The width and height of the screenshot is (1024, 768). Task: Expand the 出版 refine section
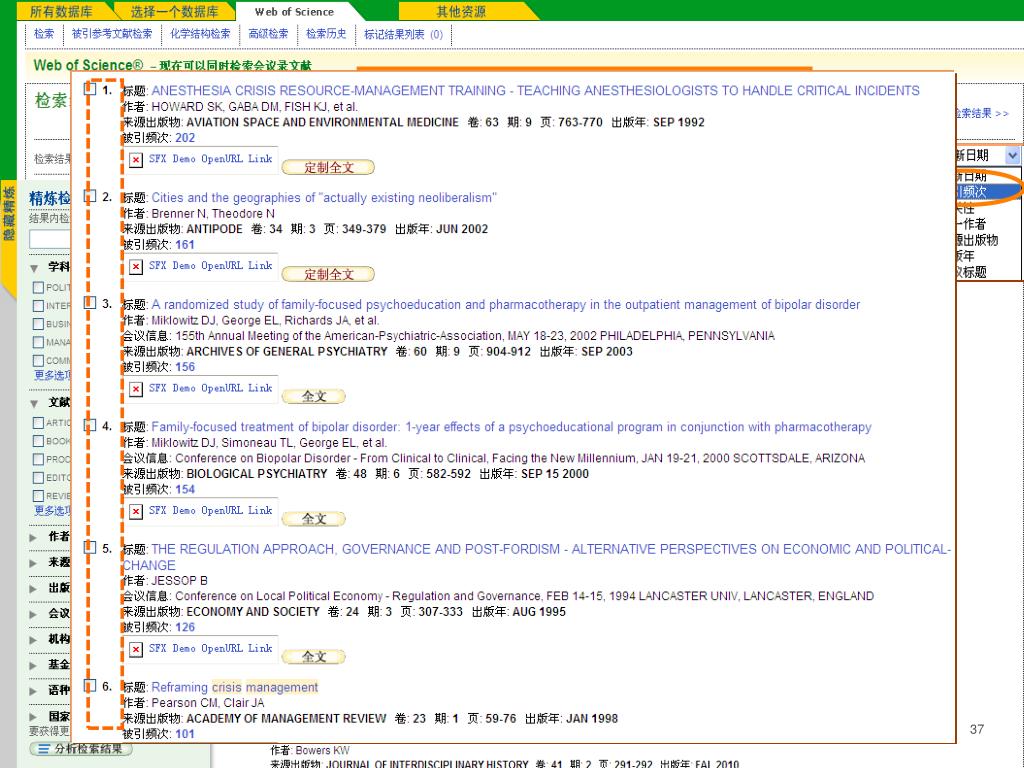33,588
